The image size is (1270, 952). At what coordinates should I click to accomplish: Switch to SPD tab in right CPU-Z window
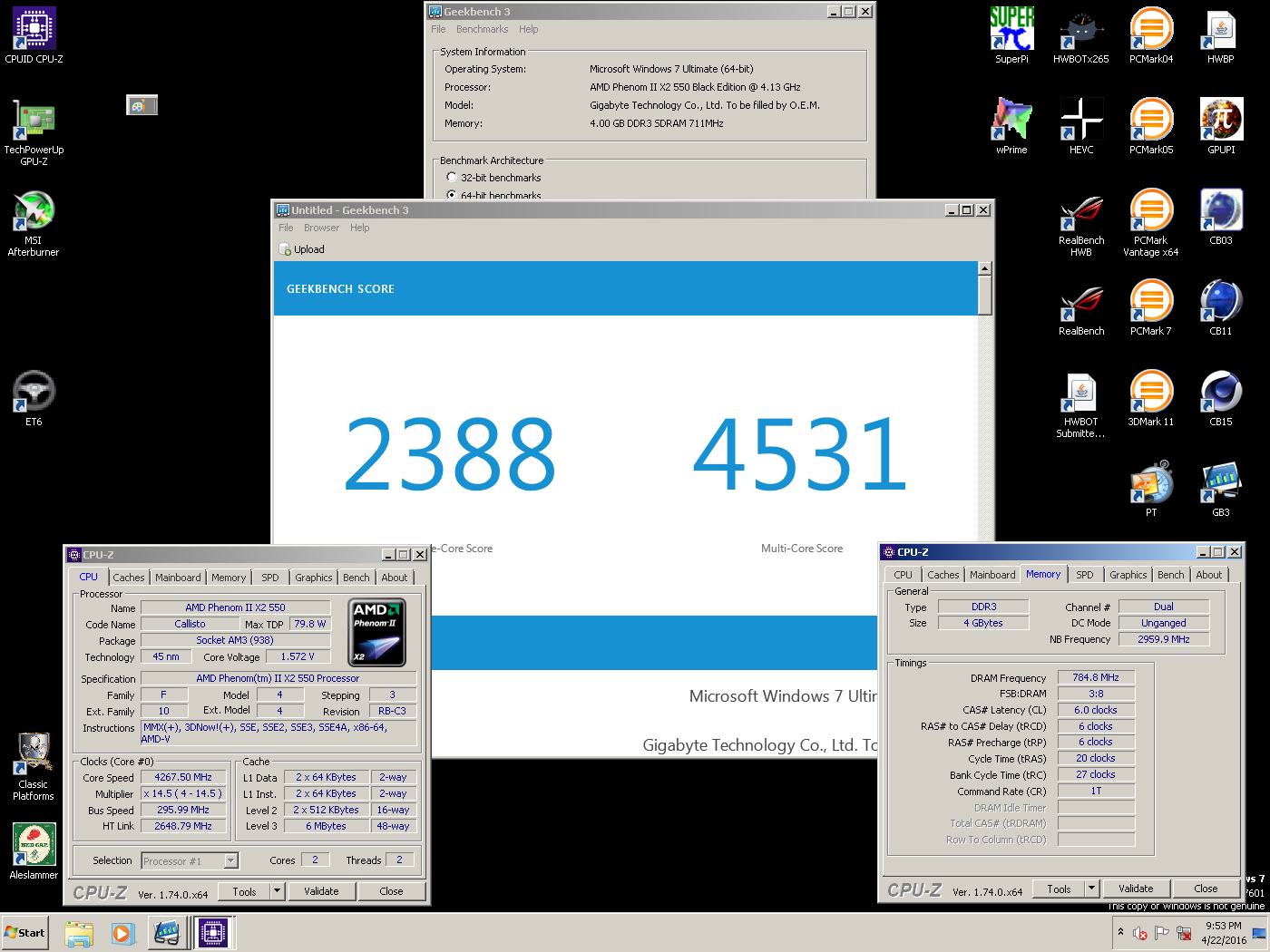[1085, 575]
